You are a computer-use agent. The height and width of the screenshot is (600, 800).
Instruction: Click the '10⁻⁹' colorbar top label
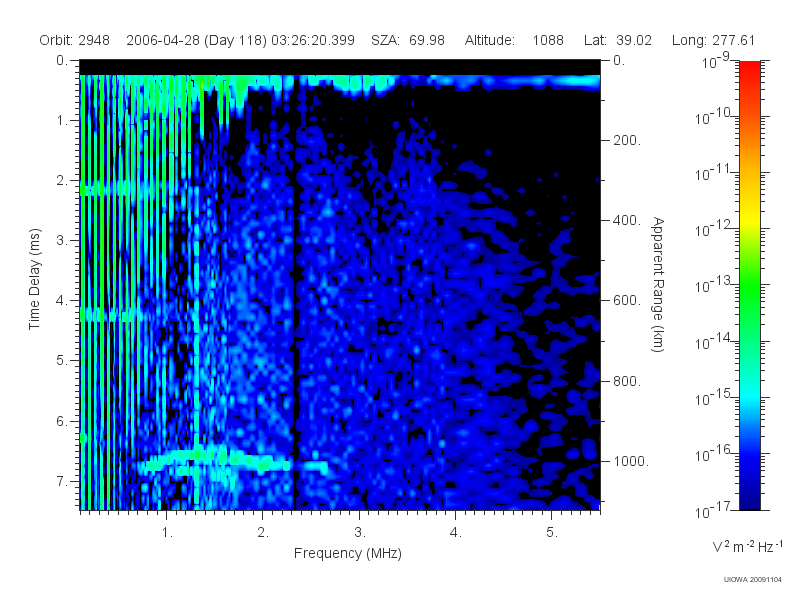click(716, 60)
